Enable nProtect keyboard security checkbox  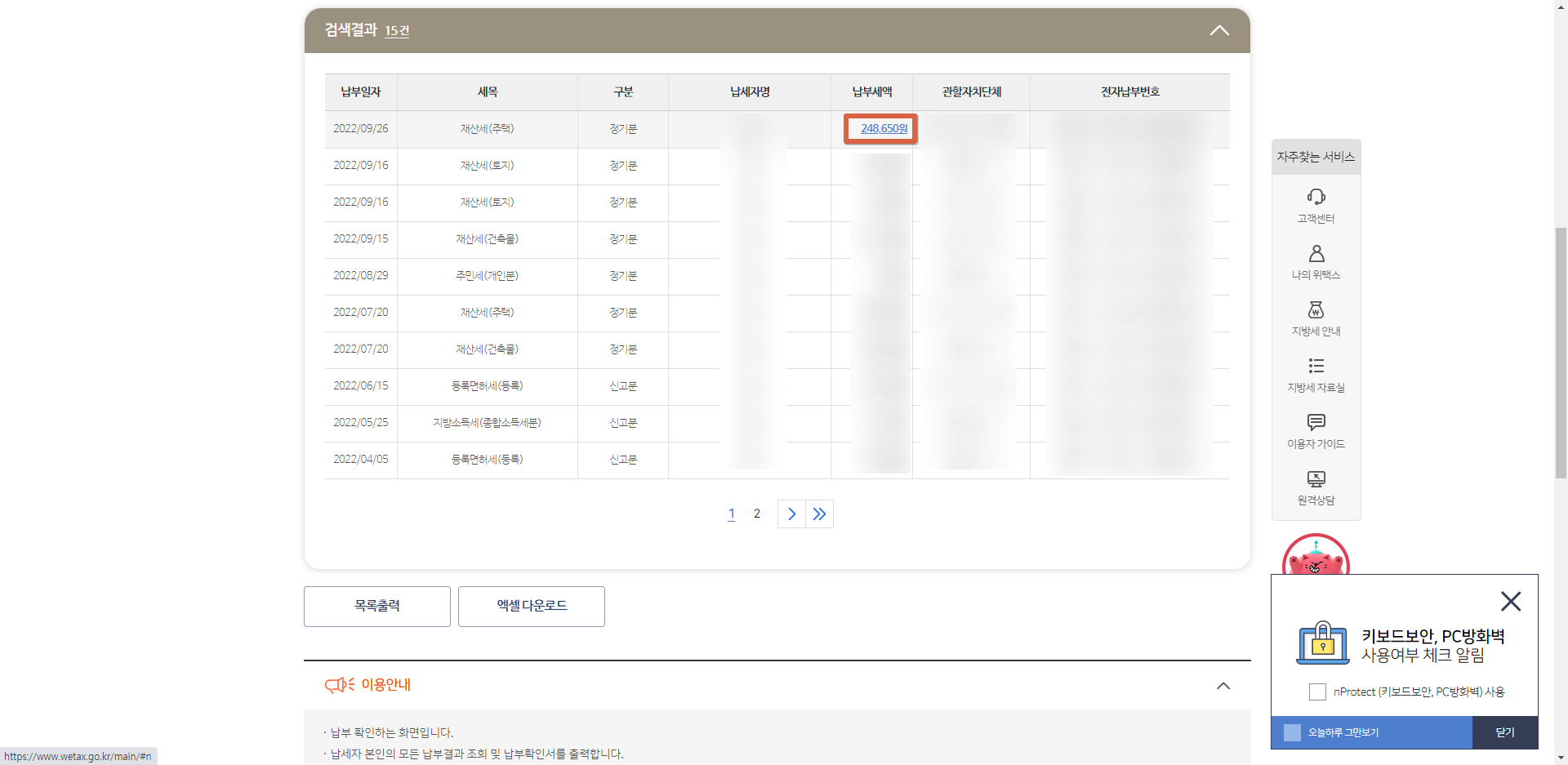coord(1317,692)
